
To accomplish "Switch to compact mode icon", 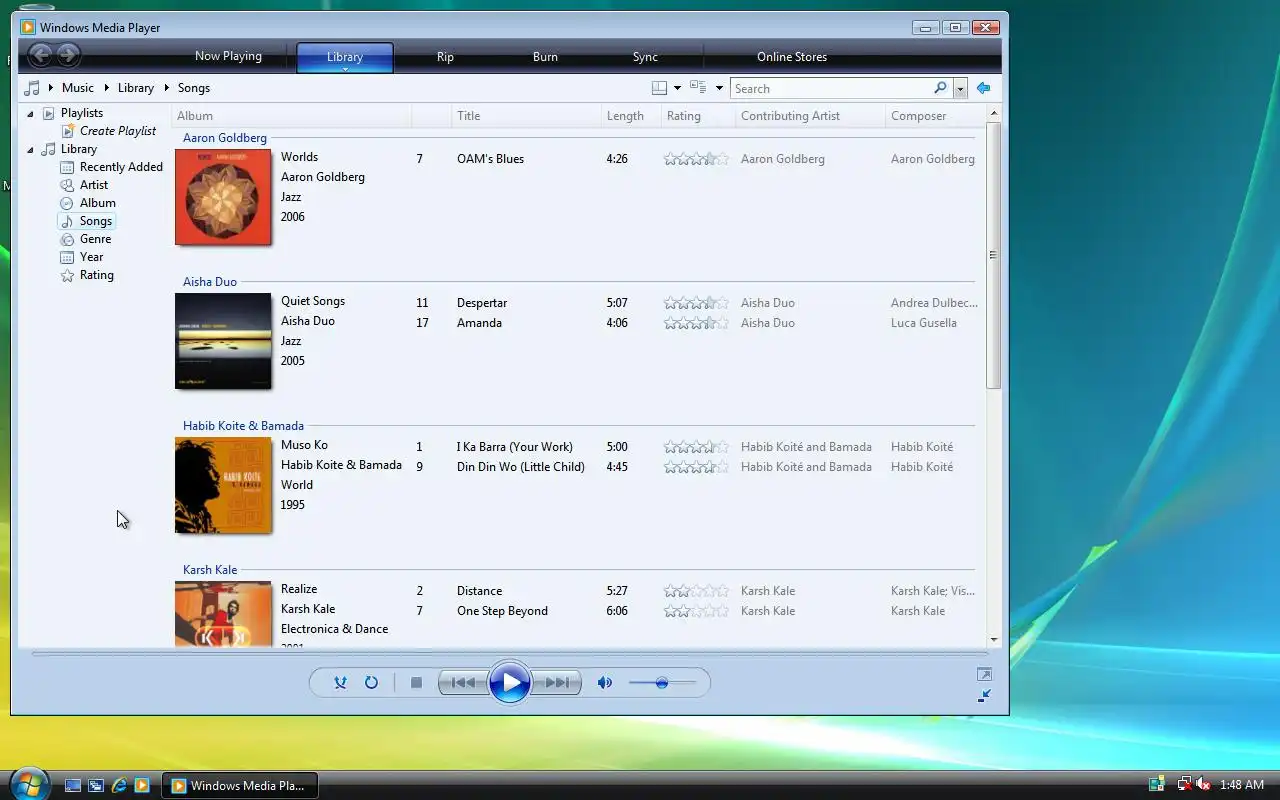I will [x=984, y=695].
